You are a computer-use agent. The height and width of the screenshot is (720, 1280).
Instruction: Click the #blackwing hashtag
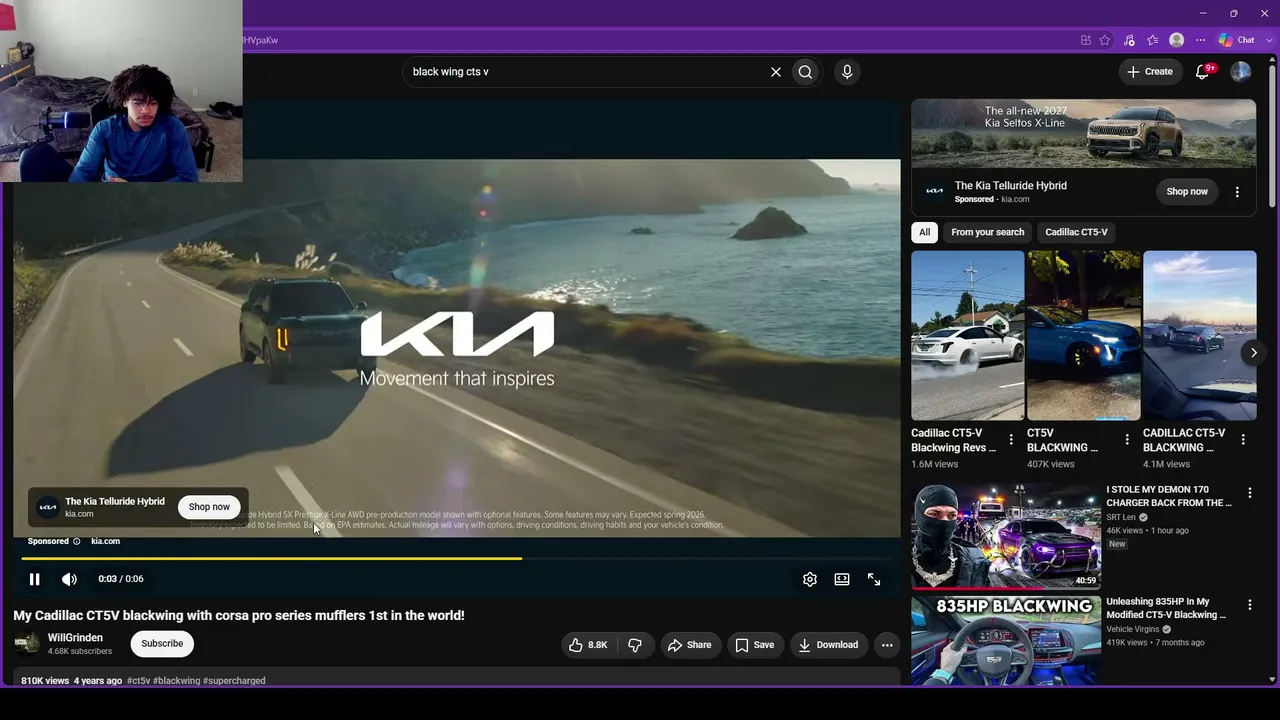(x=177, y=681)
